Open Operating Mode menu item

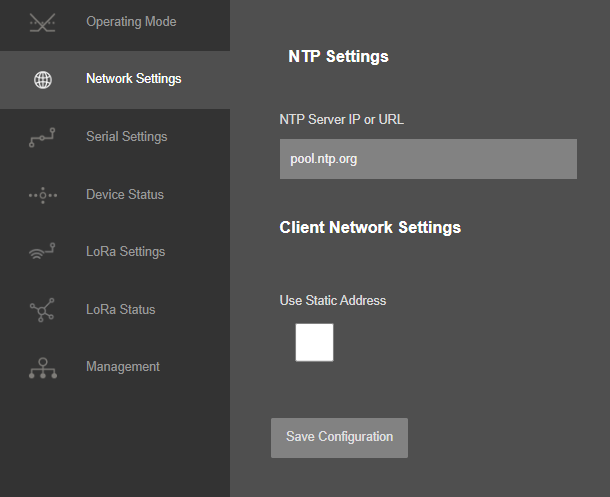(115, 22)
